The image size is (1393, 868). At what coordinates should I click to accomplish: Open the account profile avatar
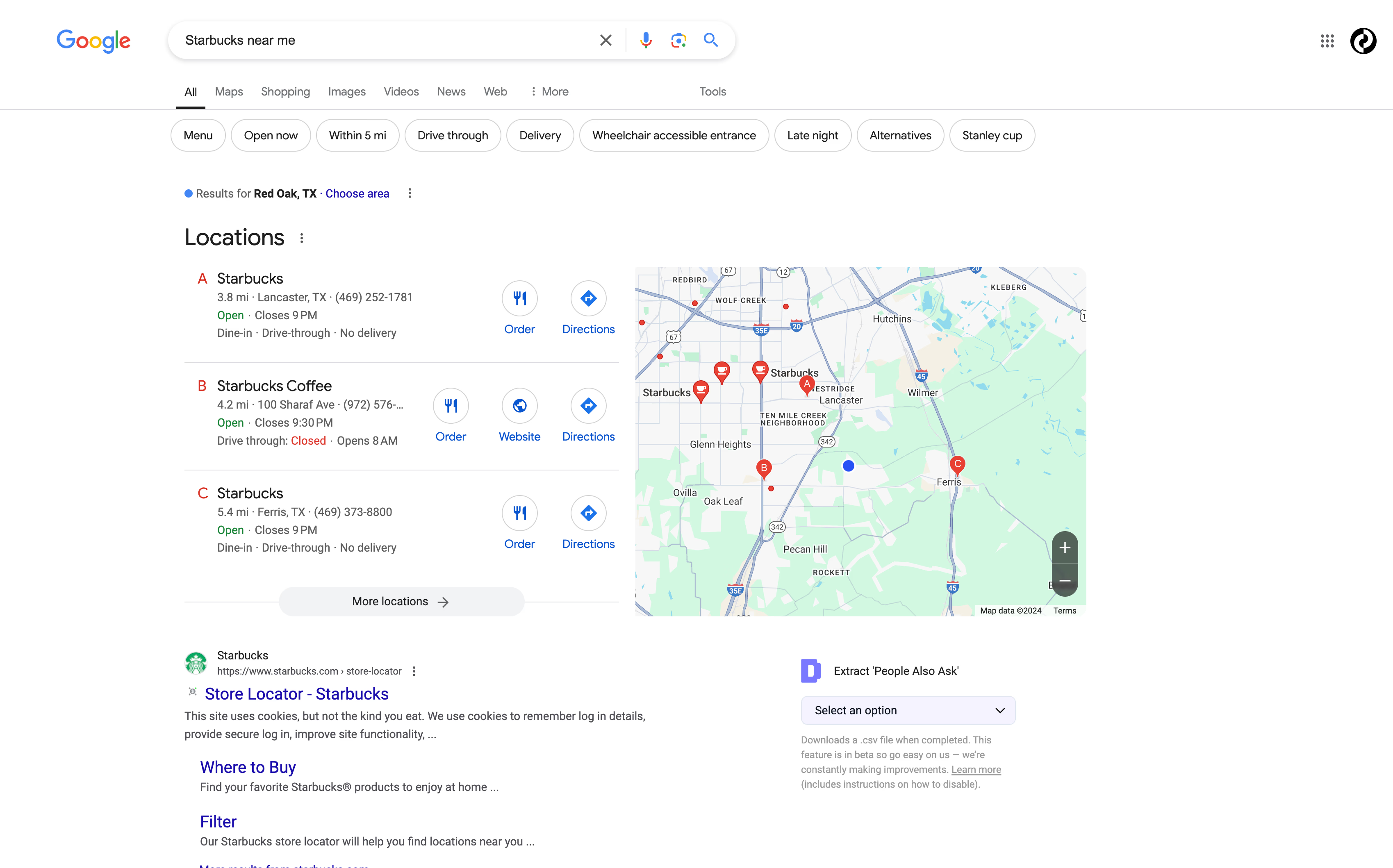(1363, 41)
